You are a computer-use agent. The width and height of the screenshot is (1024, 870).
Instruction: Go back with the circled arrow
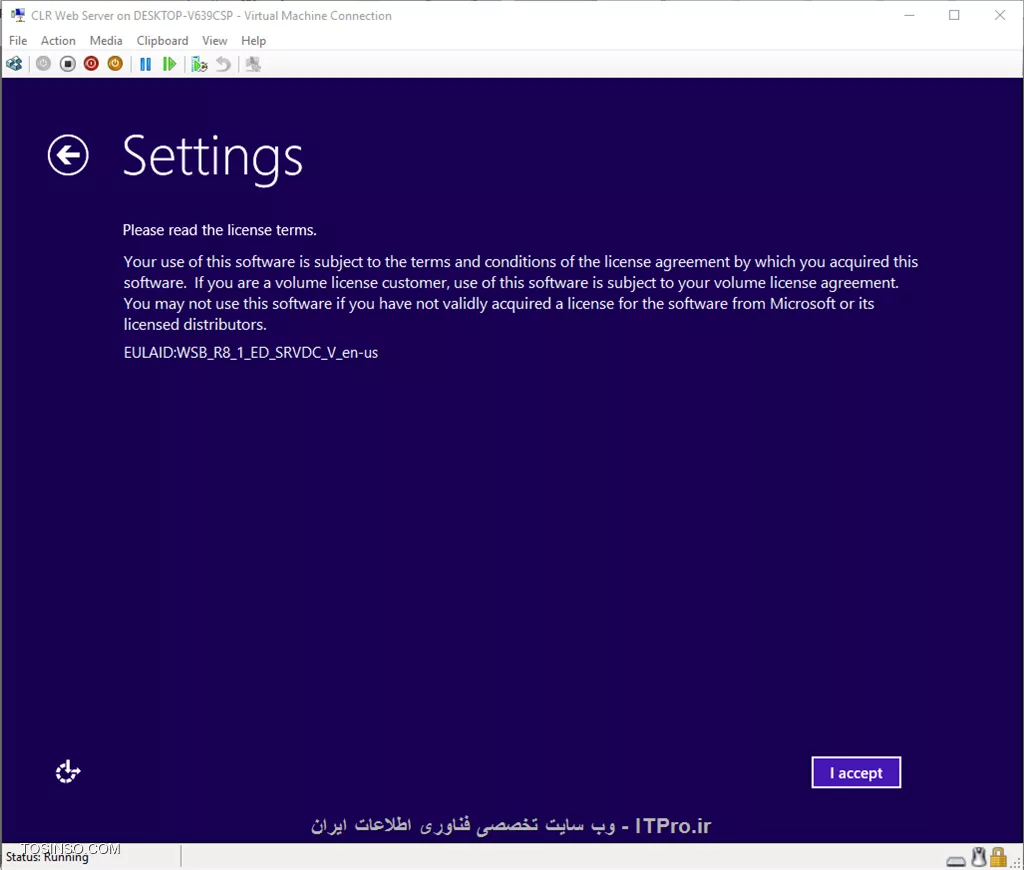tap(68, 155)
